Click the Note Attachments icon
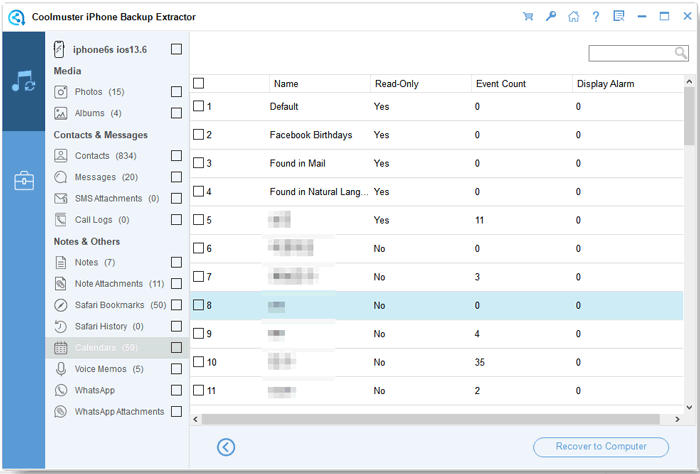This screenshot has height=474, width=700. pyautogui.click(x=60, y=284)
